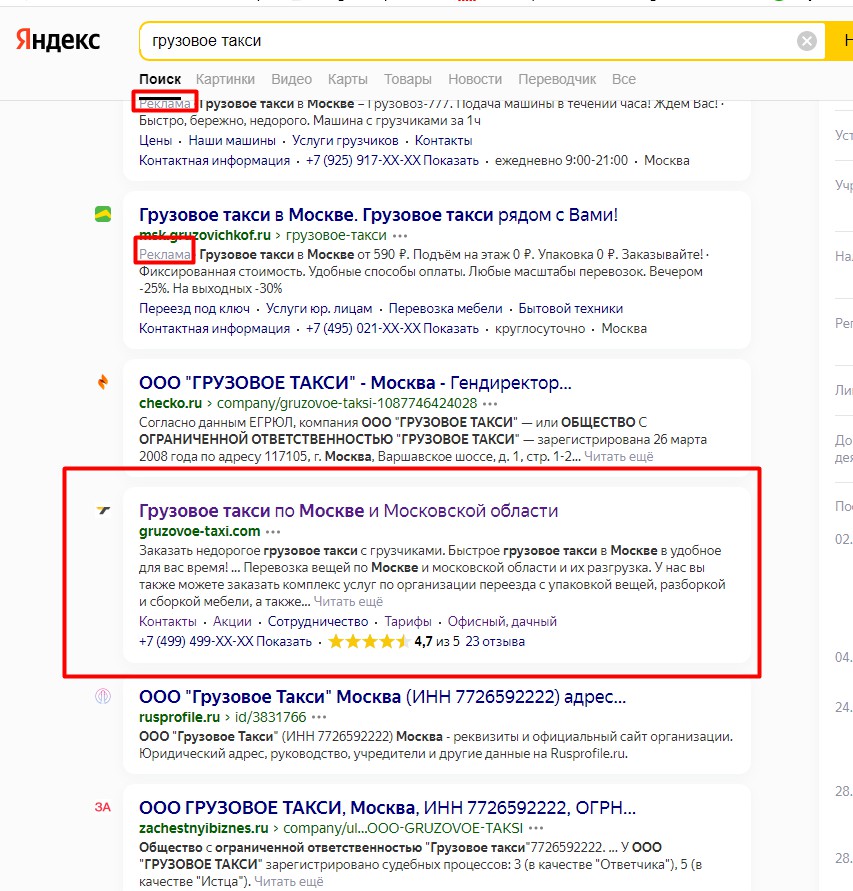853x891 pixels.
Task: Expand 'Читать ещё' in zachestnyibiznes snippet
Action: [289, 881]
